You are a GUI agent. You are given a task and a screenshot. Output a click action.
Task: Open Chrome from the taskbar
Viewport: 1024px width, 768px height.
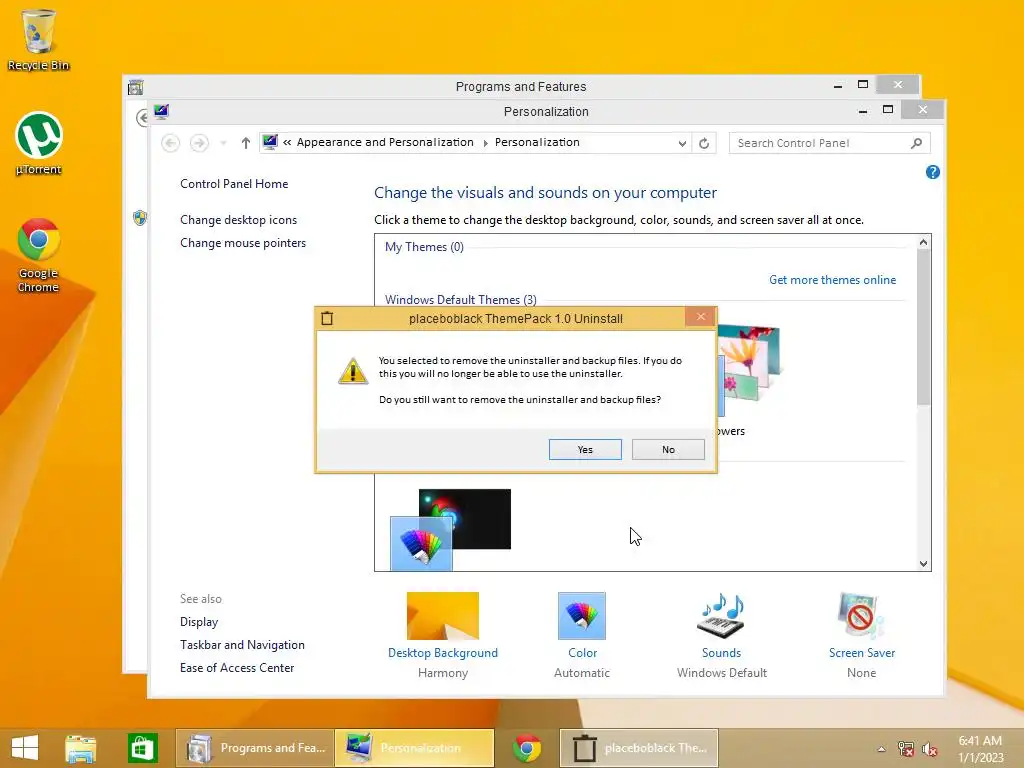pos(526,748)
